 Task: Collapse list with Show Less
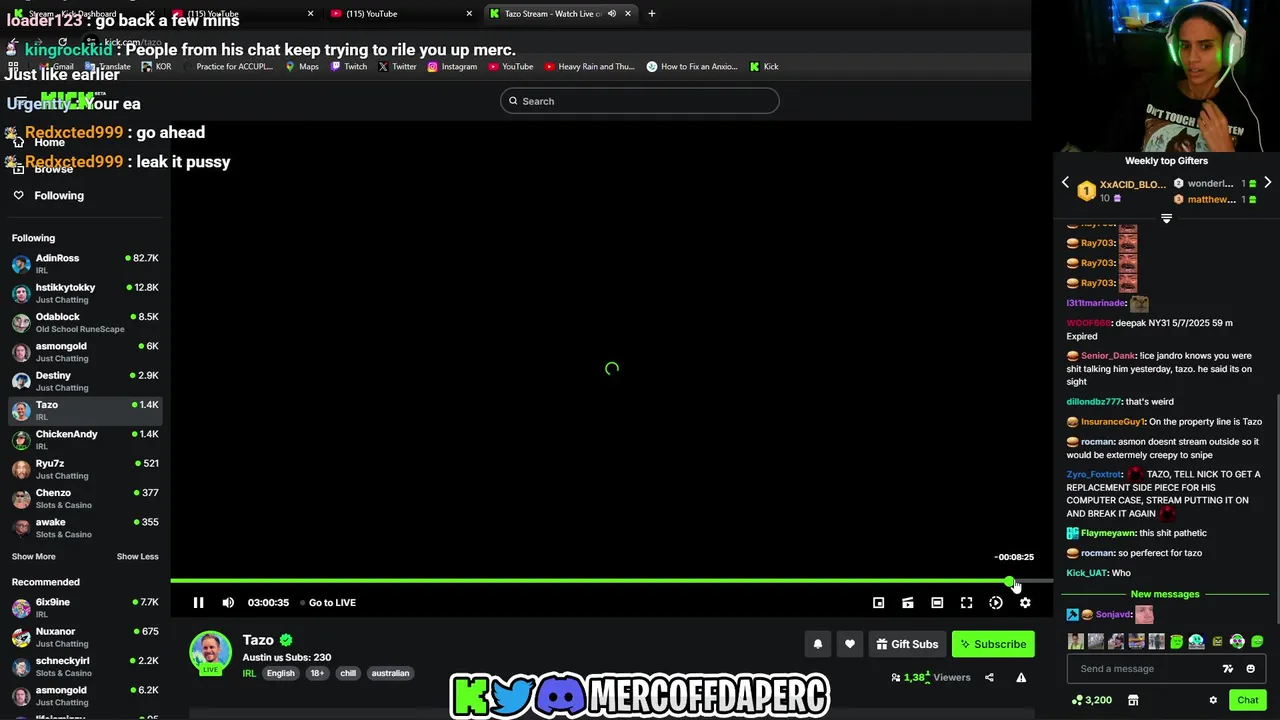[137, 556]
